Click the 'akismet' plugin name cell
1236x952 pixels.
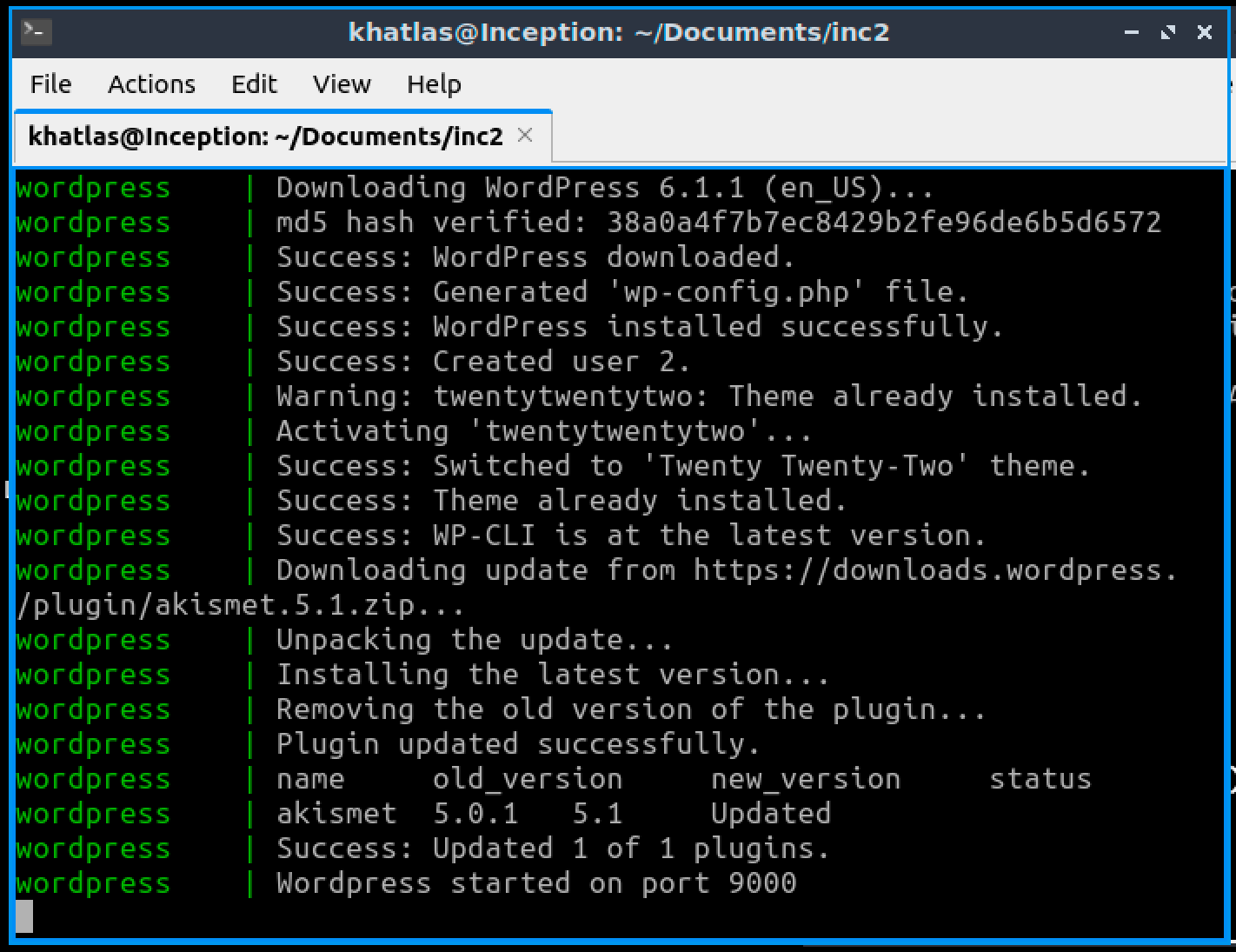pos(336,814)
